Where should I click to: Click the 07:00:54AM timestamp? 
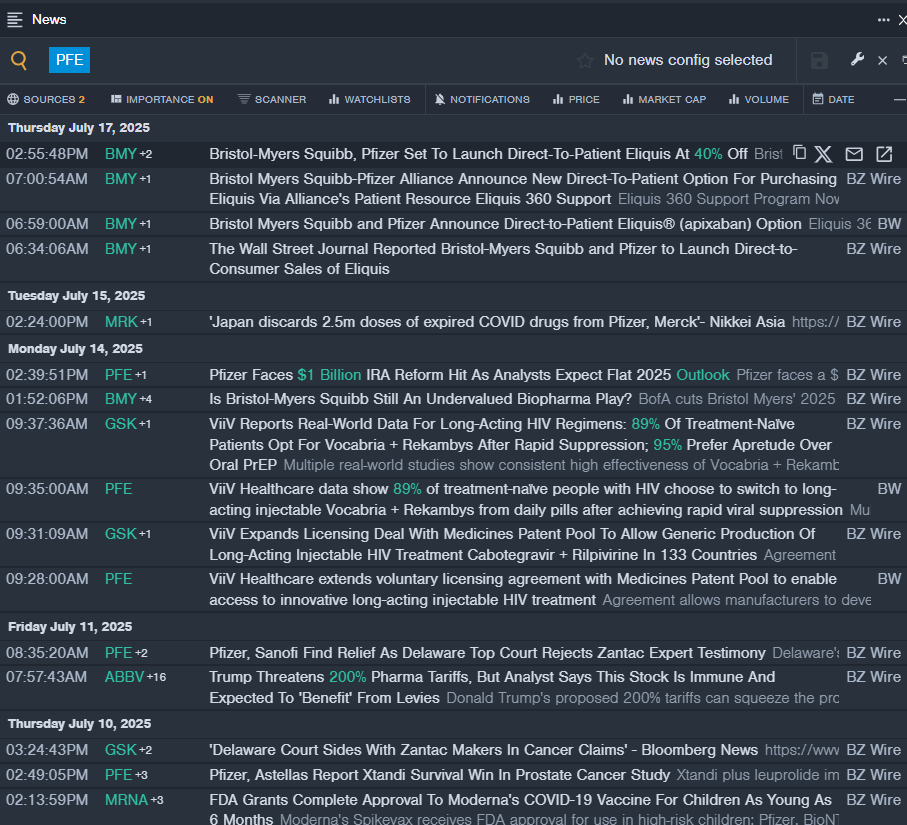(47, 179)
